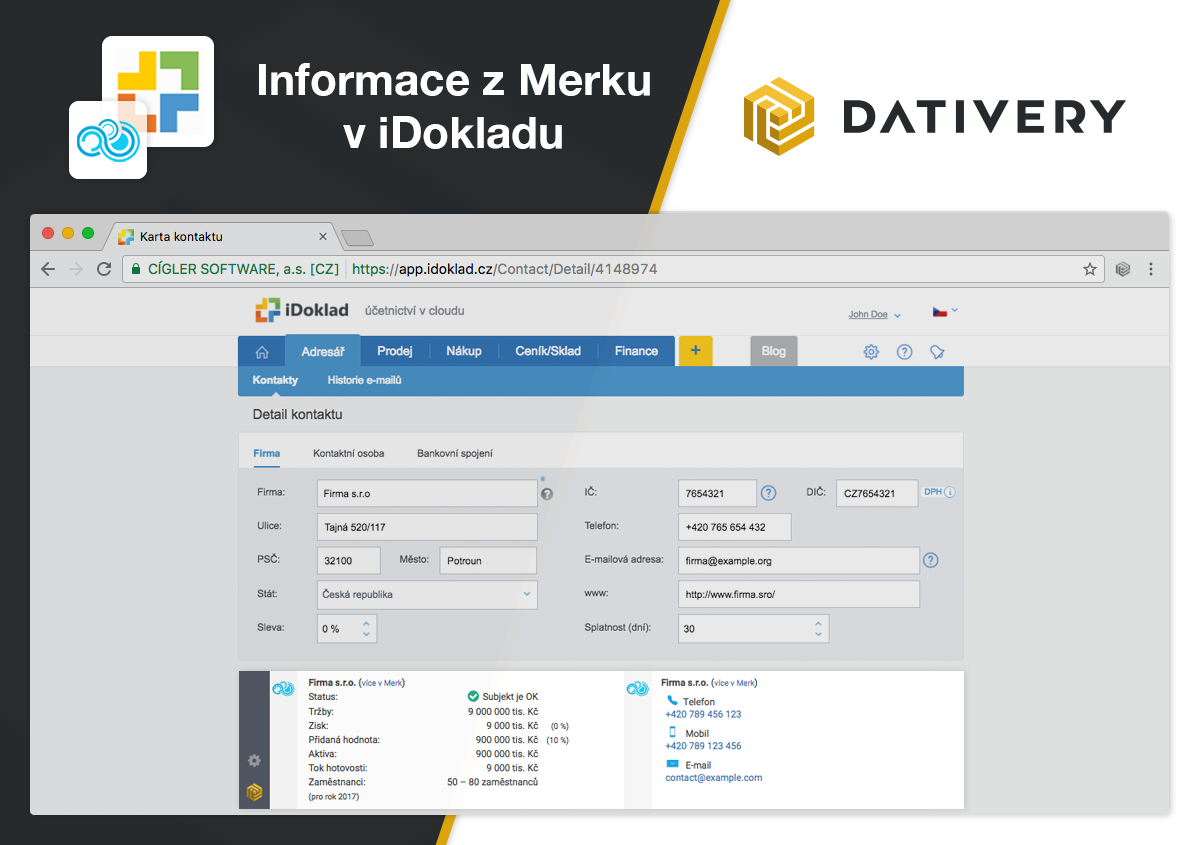Screen dimensions: 1200x845
Task: Open the Finance menu
Action: [x=636, y=351]
